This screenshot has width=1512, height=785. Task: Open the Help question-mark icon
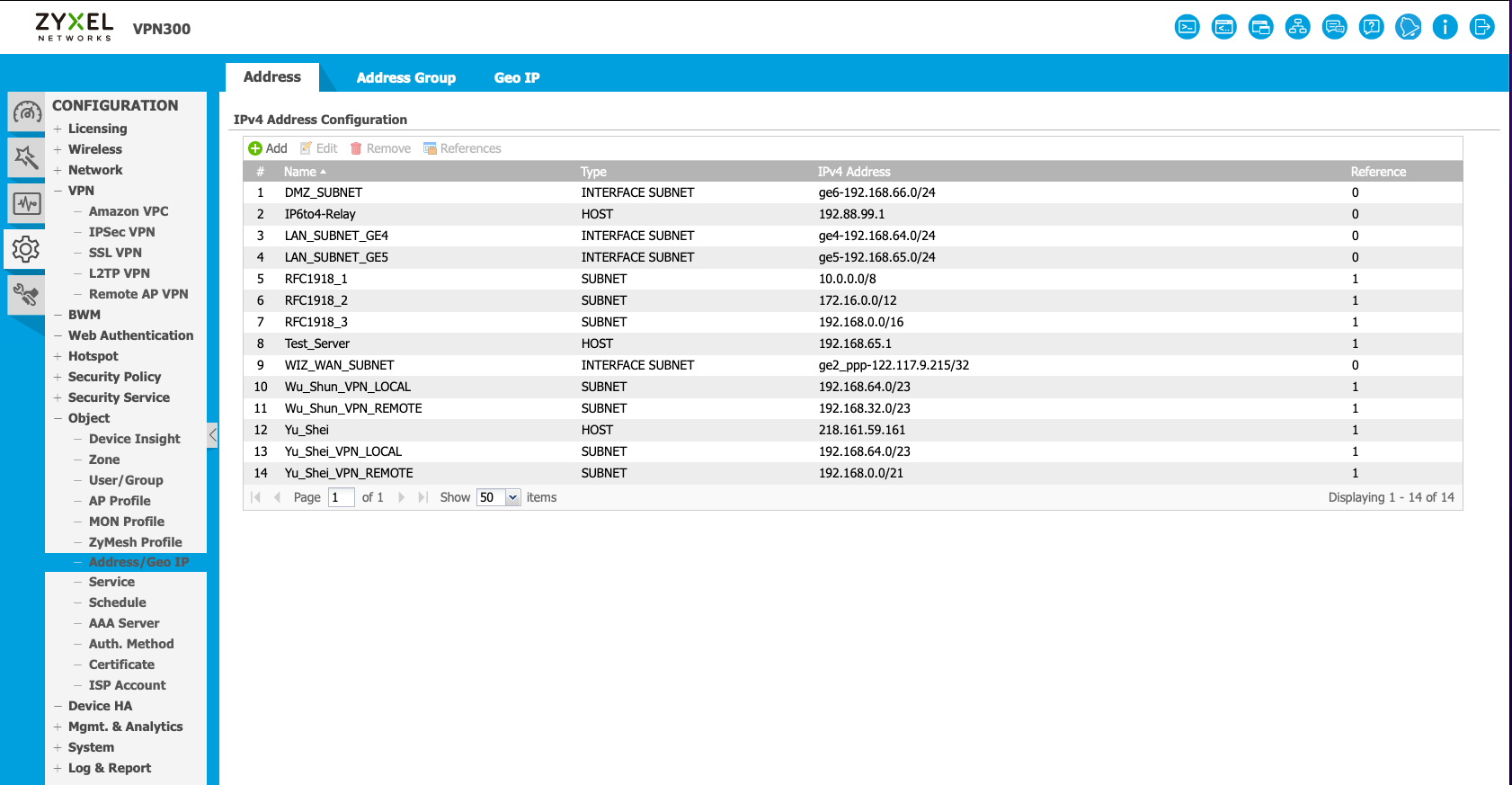coord(1372,27)
